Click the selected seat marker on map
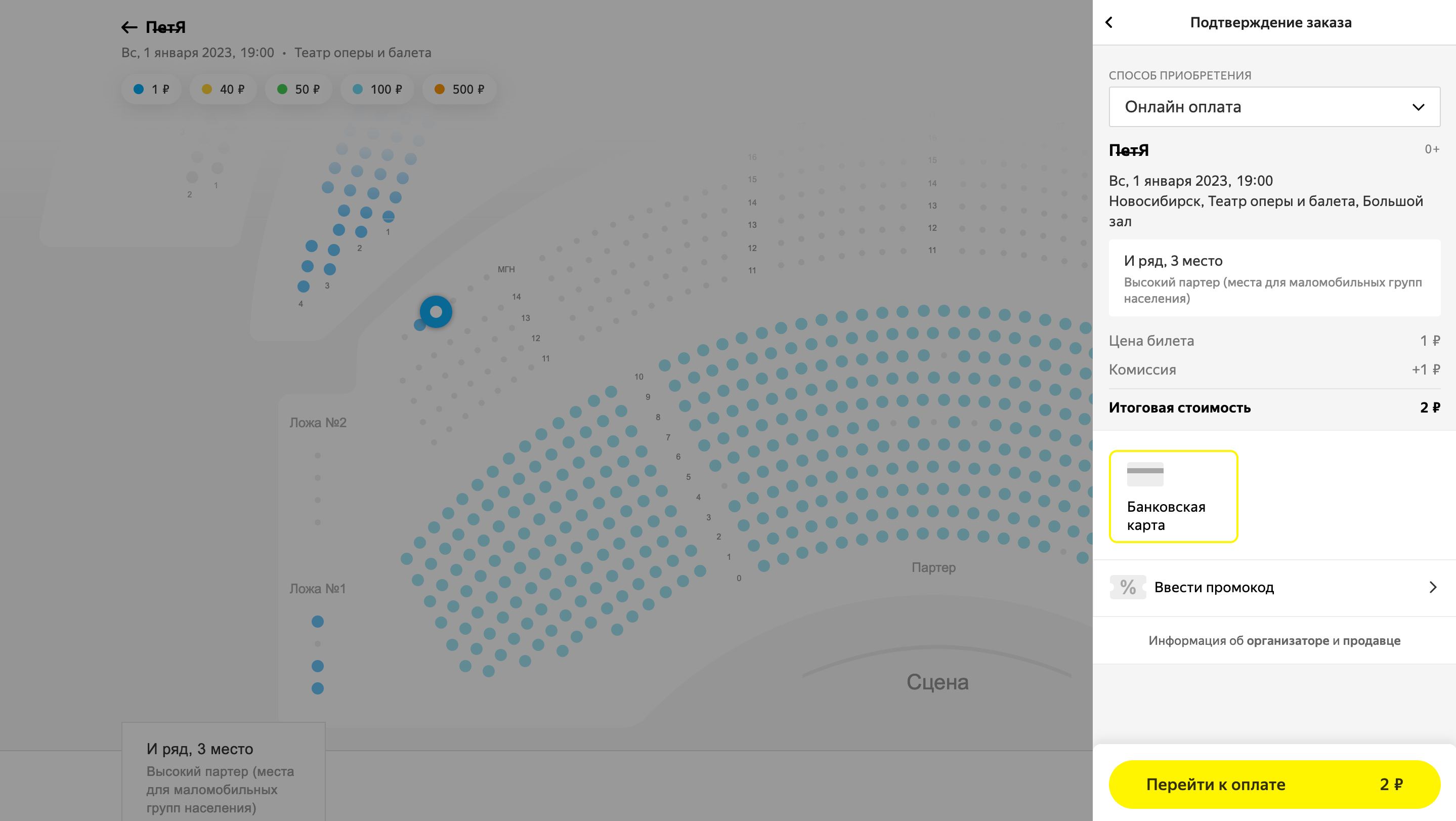This screenshot has height=821, width=1456. [x=436, y=312]
